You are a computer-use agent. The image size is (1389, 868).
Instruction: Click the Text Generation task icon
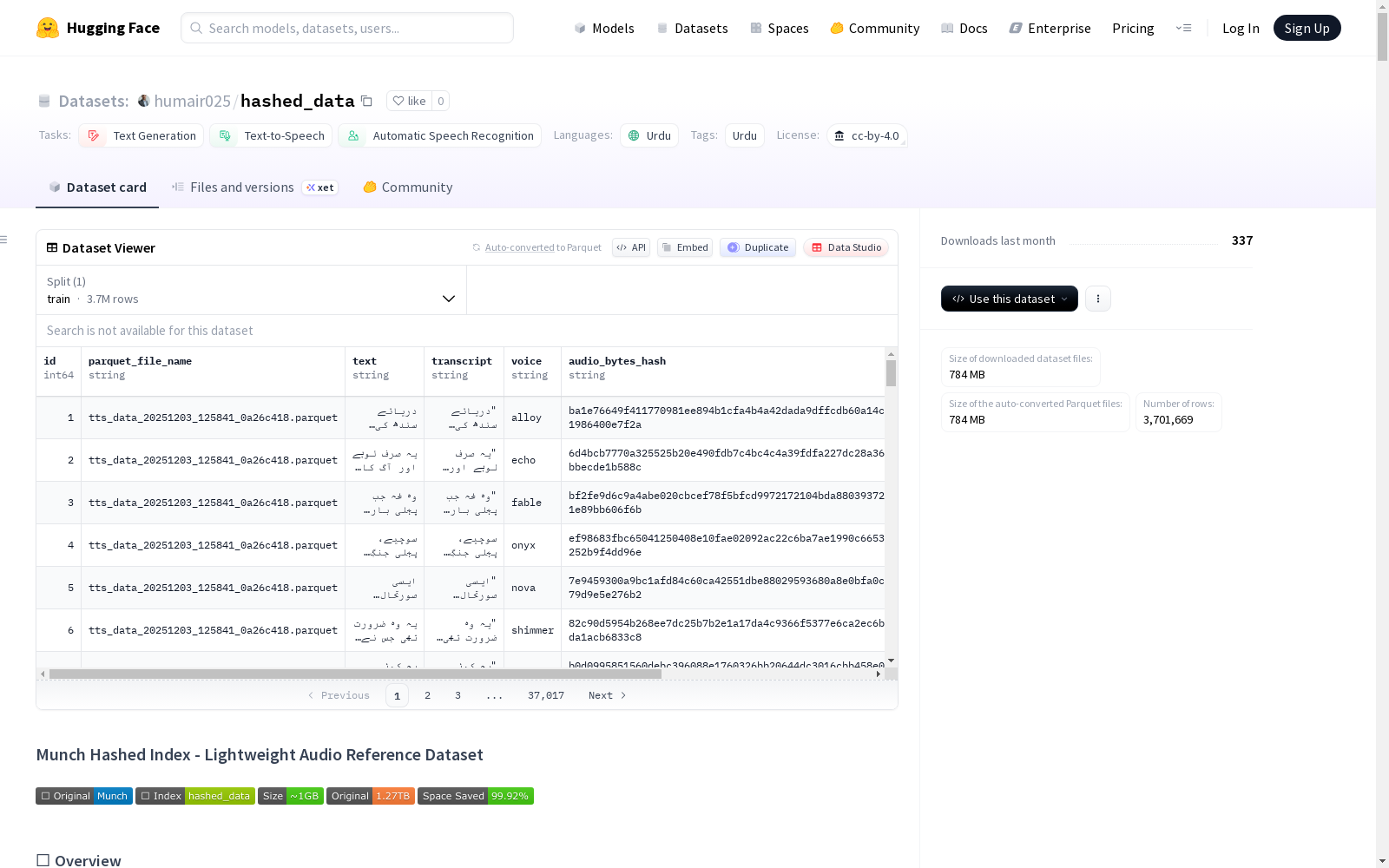(x=94, y=135)
